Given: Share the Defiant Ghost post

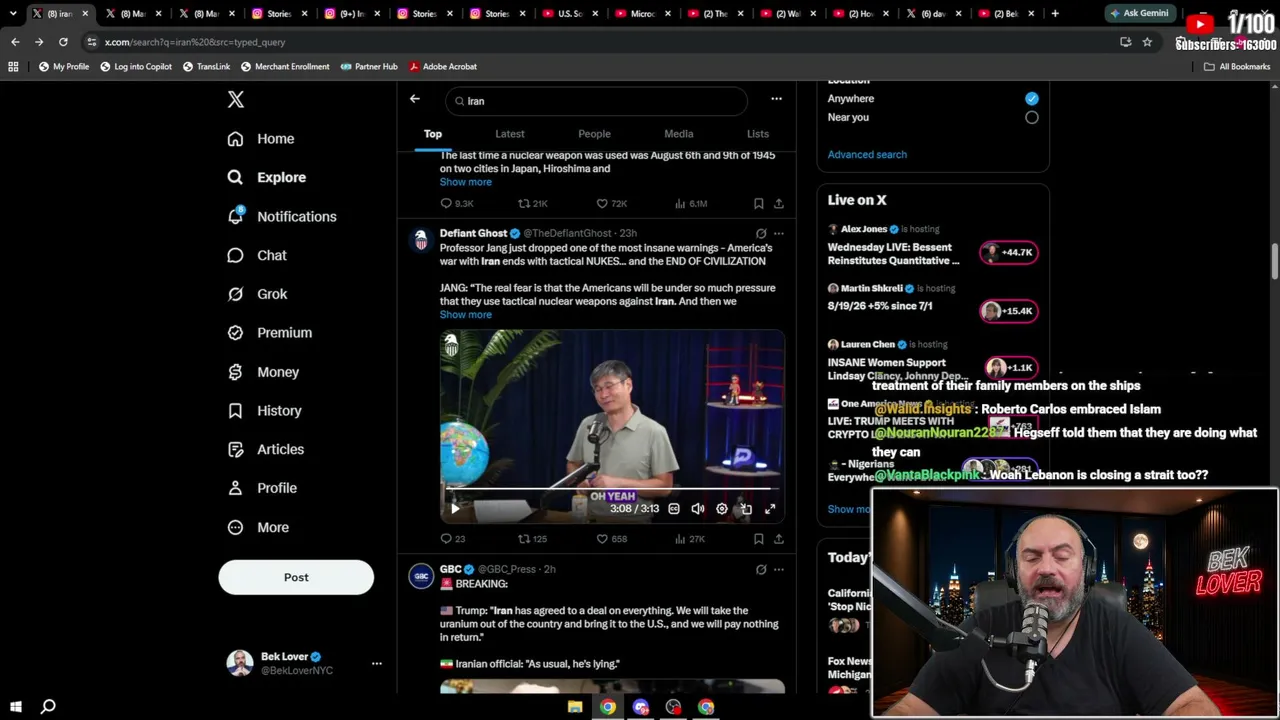Looking at the screenshot, I should tap(778, 539).
